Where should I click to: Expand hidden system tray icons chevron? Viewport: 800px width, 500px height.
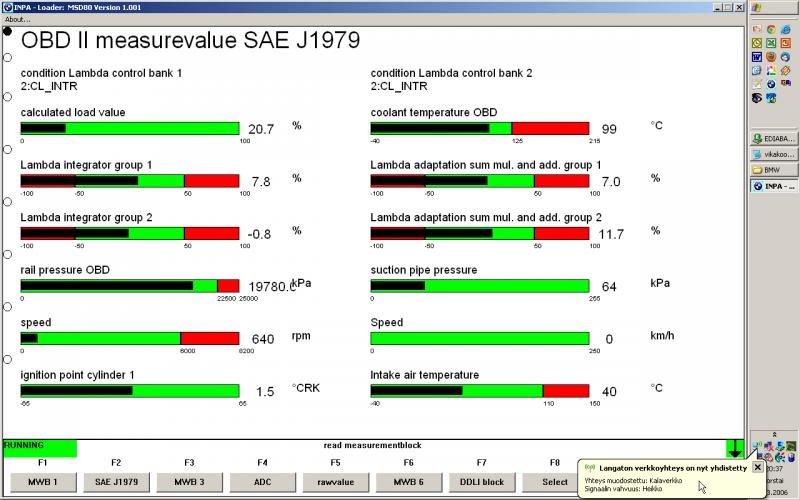tap(774, 434)
